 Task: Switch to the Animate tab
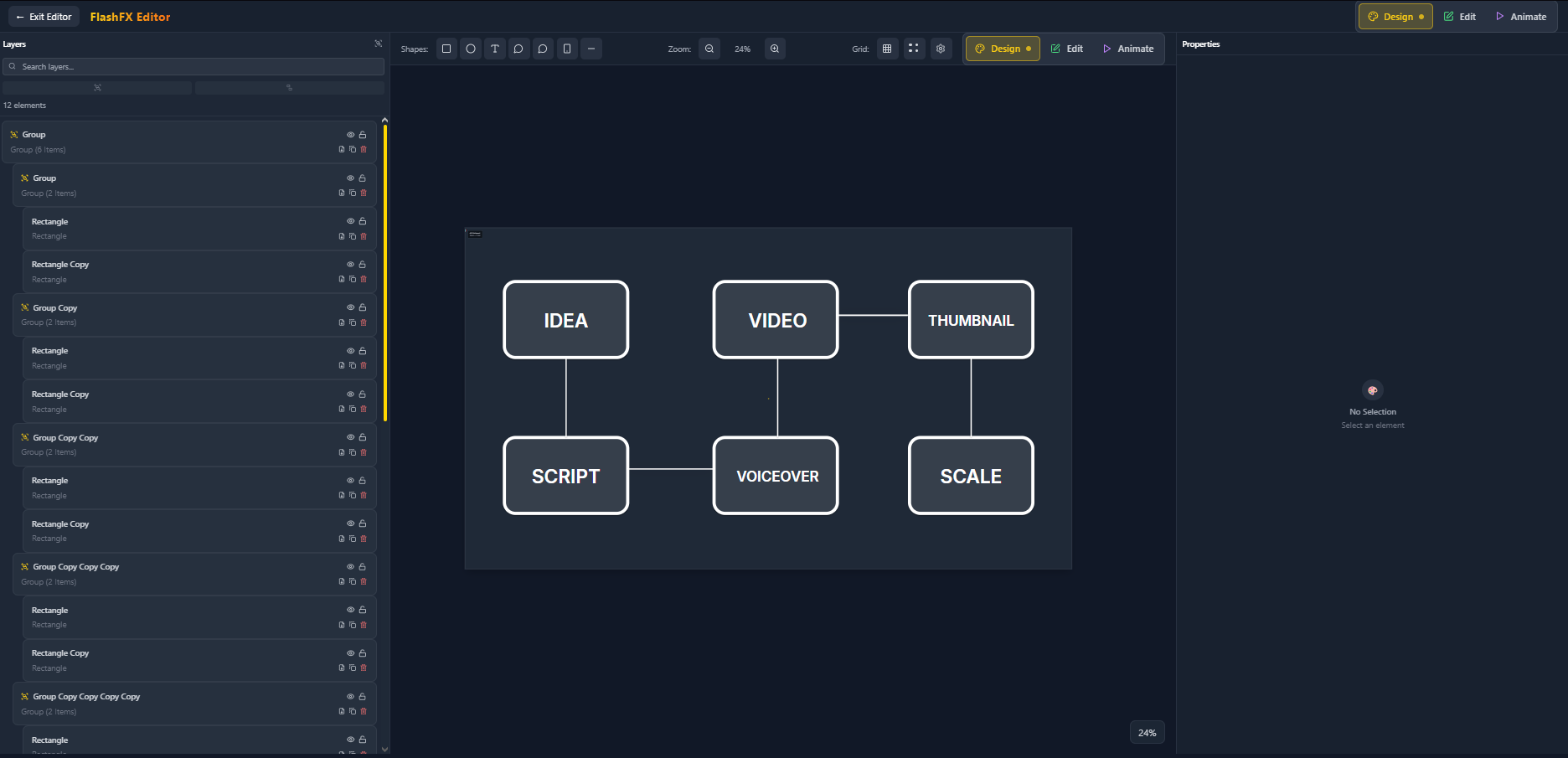pyautogui.click(x=1128, y=49)
